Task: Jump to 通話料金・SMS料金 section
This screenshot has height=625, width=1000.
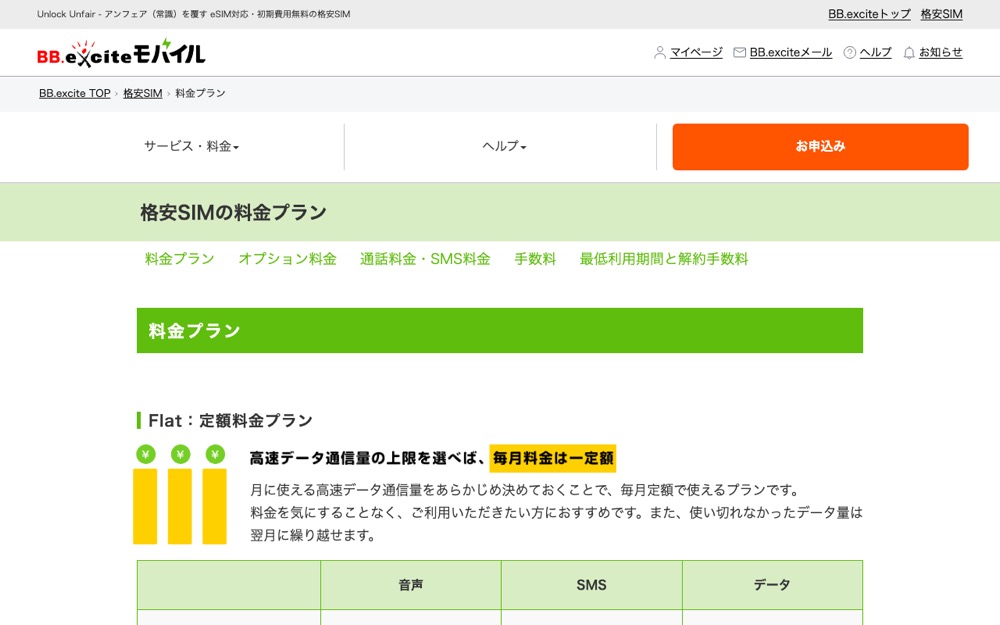Action: pyautogui.click(x=425, y=259)
